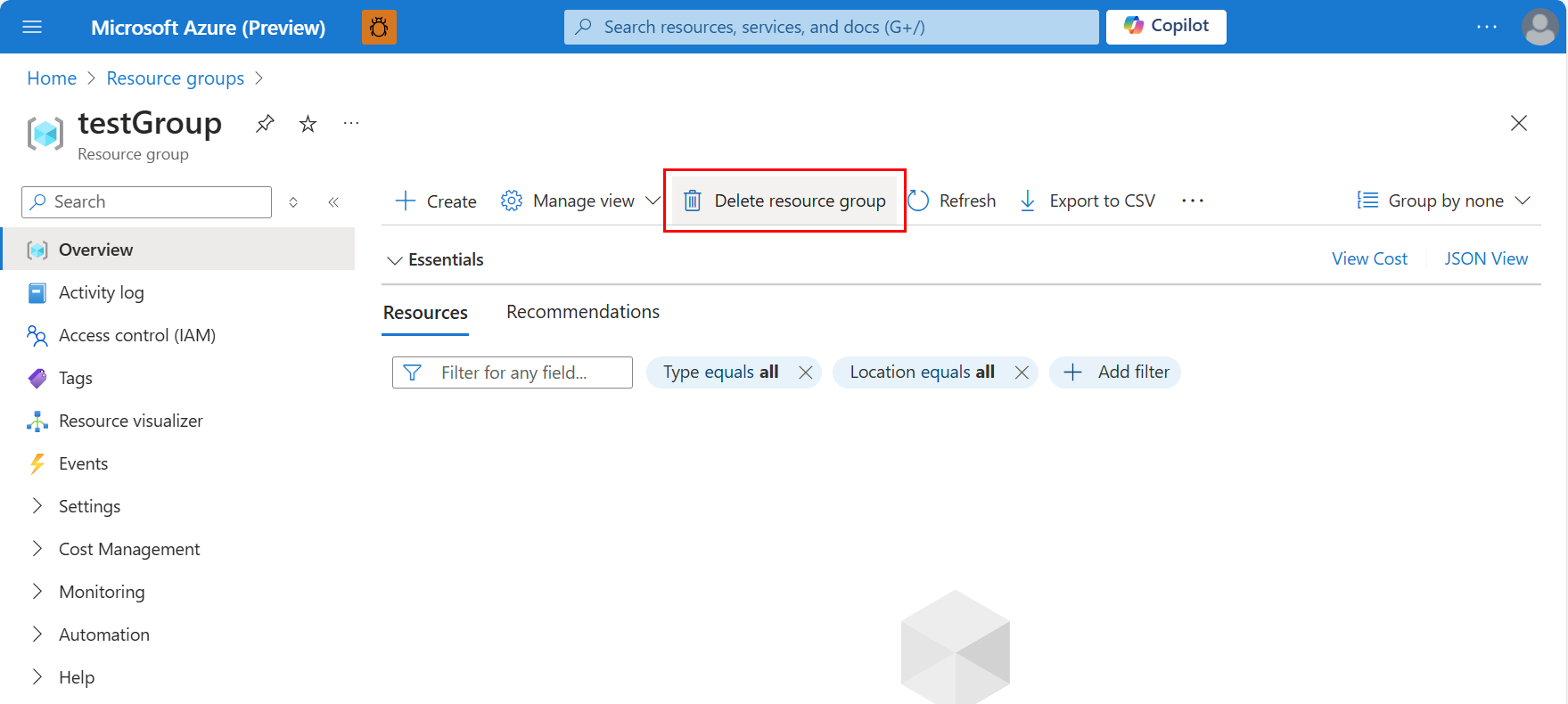1568x704 pixels.
Task: Switch to the Recommendations tab
Action: click(x=583, y=312)
